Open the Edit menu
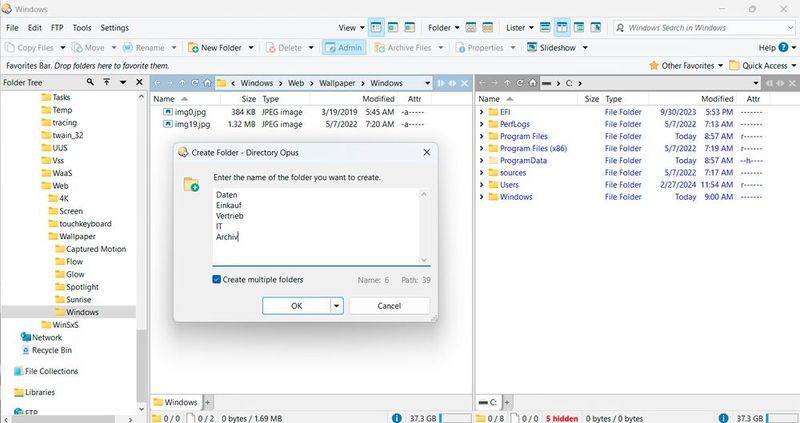800x423 pixels. [x=35, y=28]
